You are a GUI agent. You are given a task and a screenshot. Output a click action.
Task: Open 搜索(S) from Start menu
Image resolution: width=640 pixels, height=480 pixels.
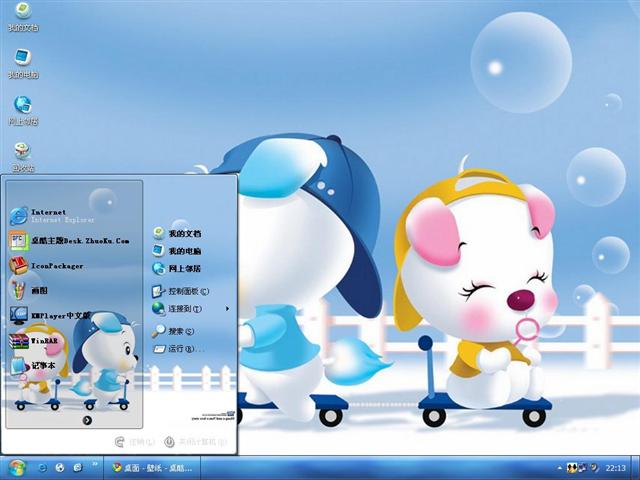[x=173, y=331]
